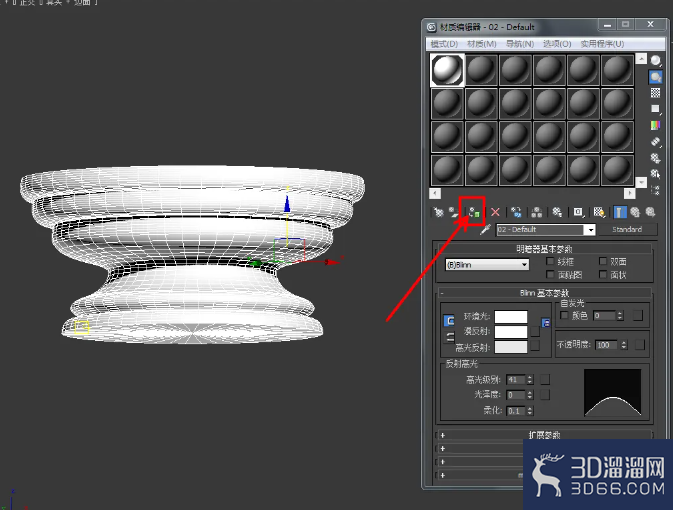Click 不透明度 map button
Image resolution: width=673 pixels, height=510 pixels.
[640, 345]
